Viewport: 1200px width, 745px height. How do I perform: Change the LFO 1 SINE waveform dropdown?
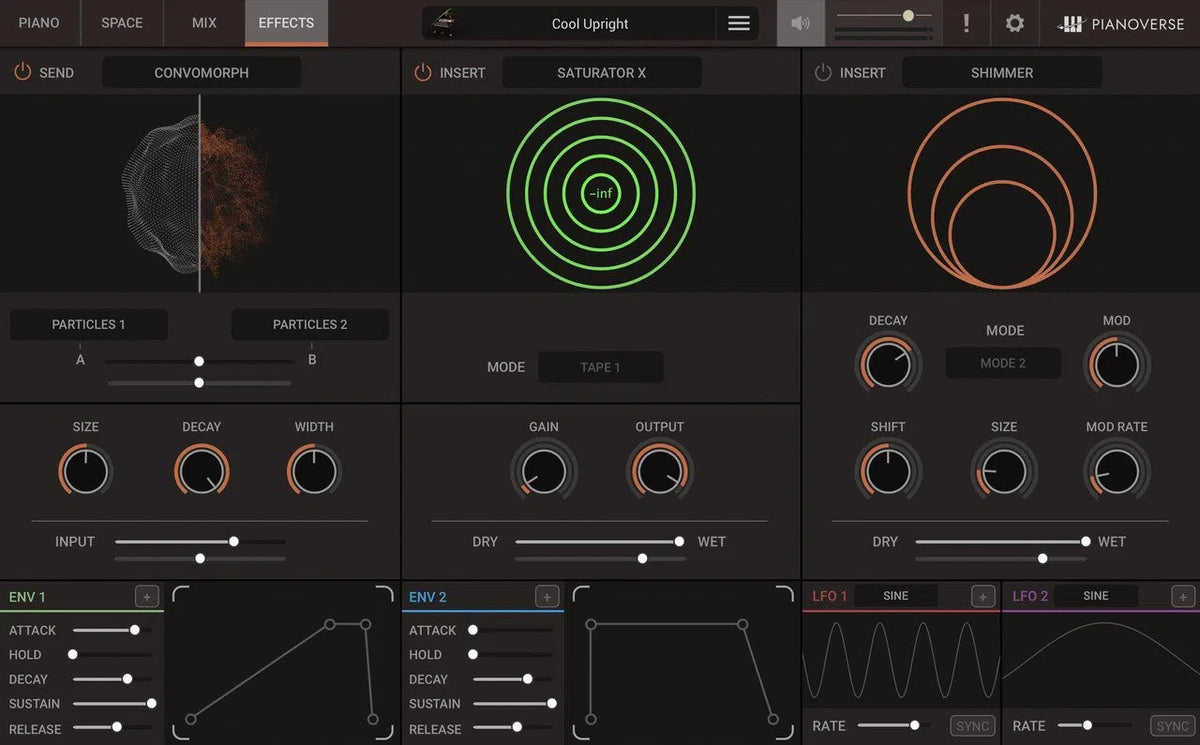pyautogui.click(x=896, y=596)
